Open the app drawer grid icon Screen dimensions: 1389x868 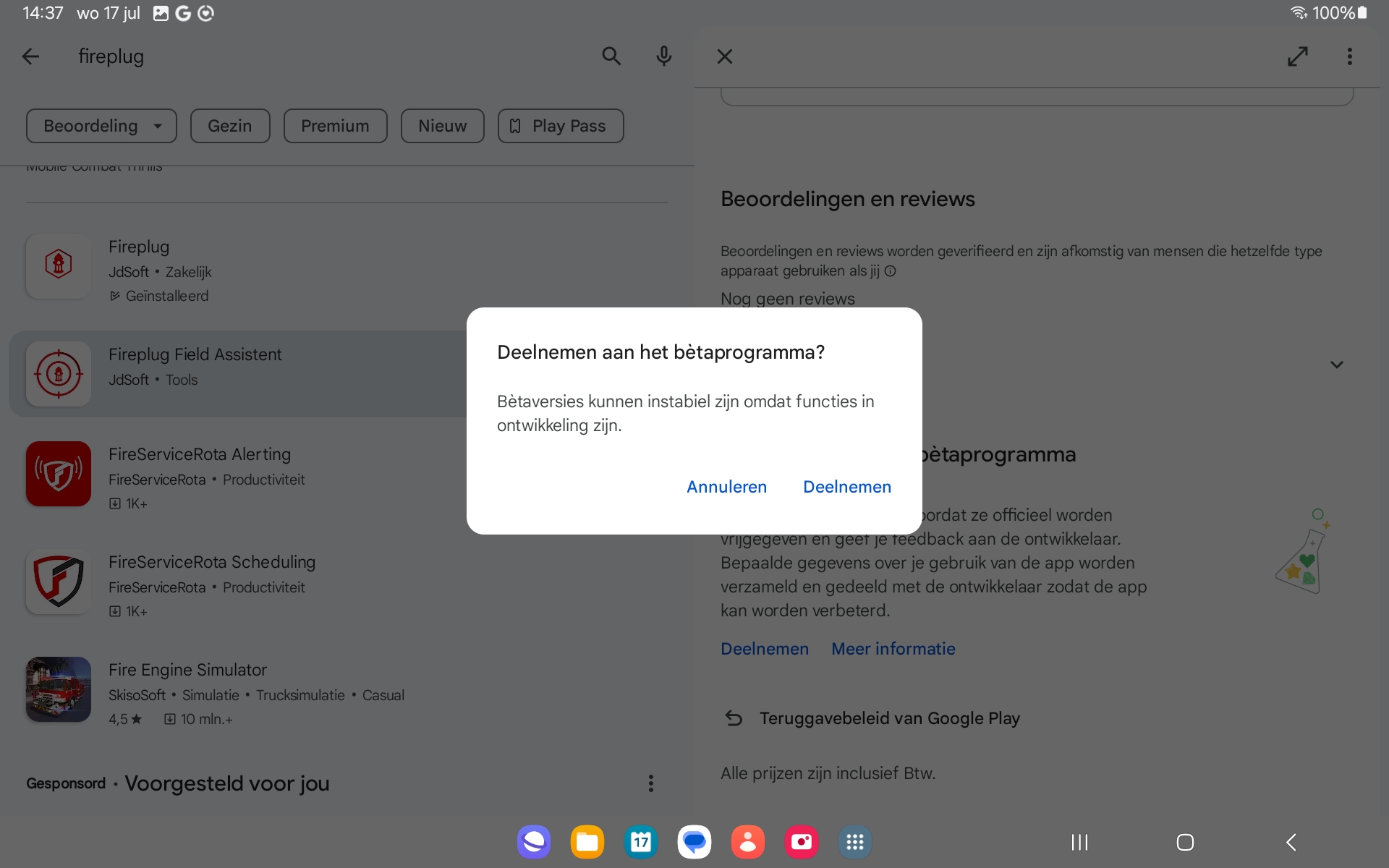click(x=854, y=841)
